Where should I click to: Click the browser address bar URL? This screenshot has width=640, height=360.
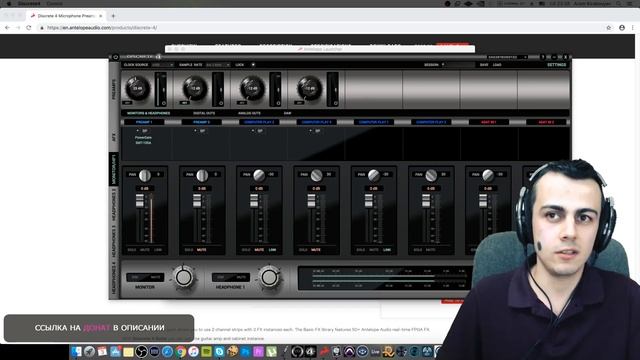102,28
